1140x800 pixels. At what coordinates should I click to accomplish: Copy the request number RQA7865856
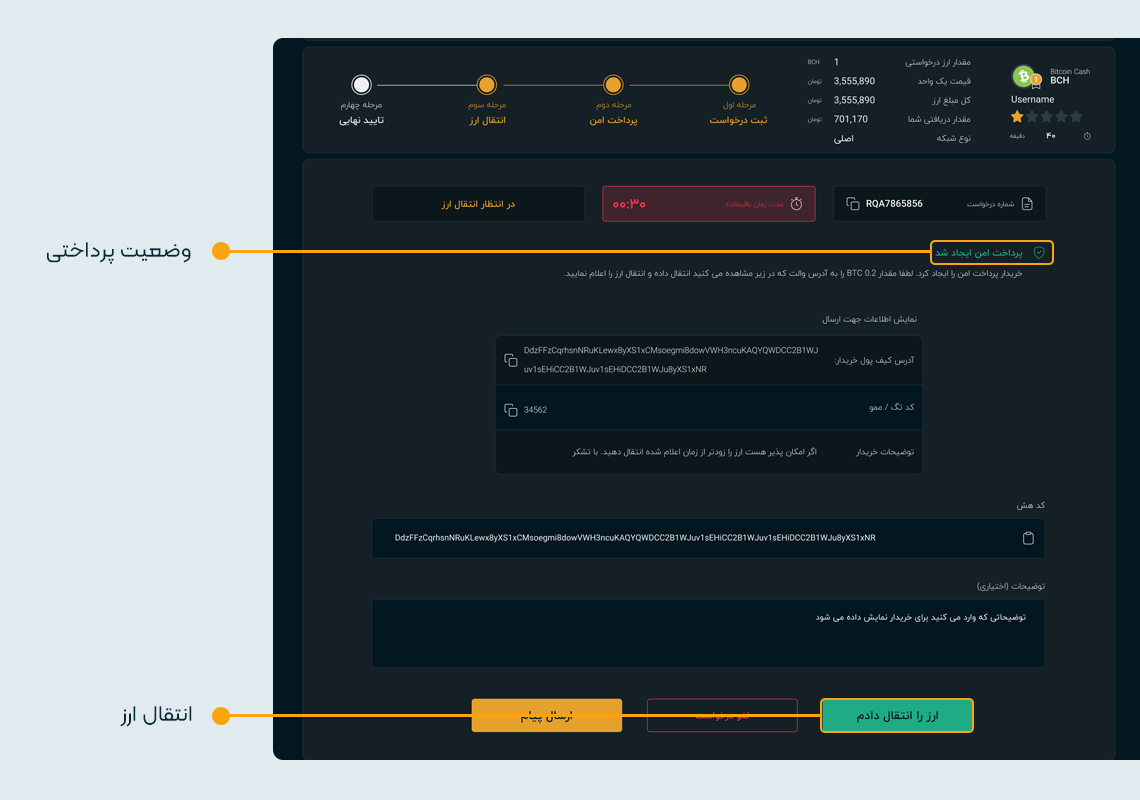tap(853, 204)
